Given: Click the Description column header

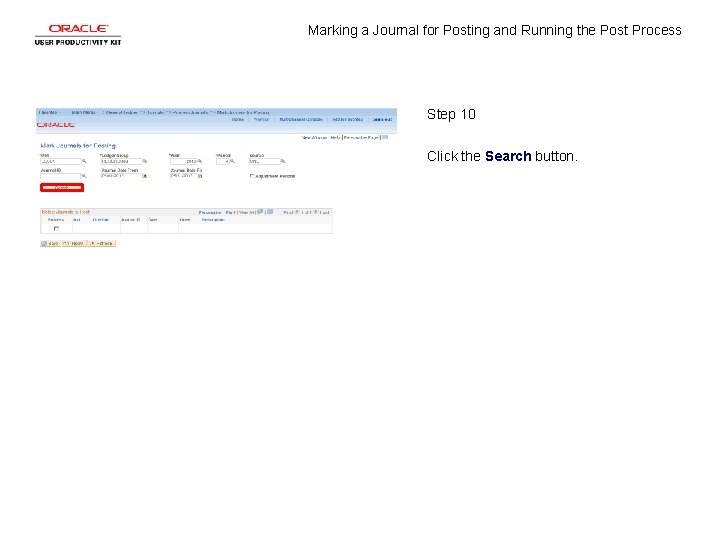Looking at the screenshot, I should click(x=213, y=219).
